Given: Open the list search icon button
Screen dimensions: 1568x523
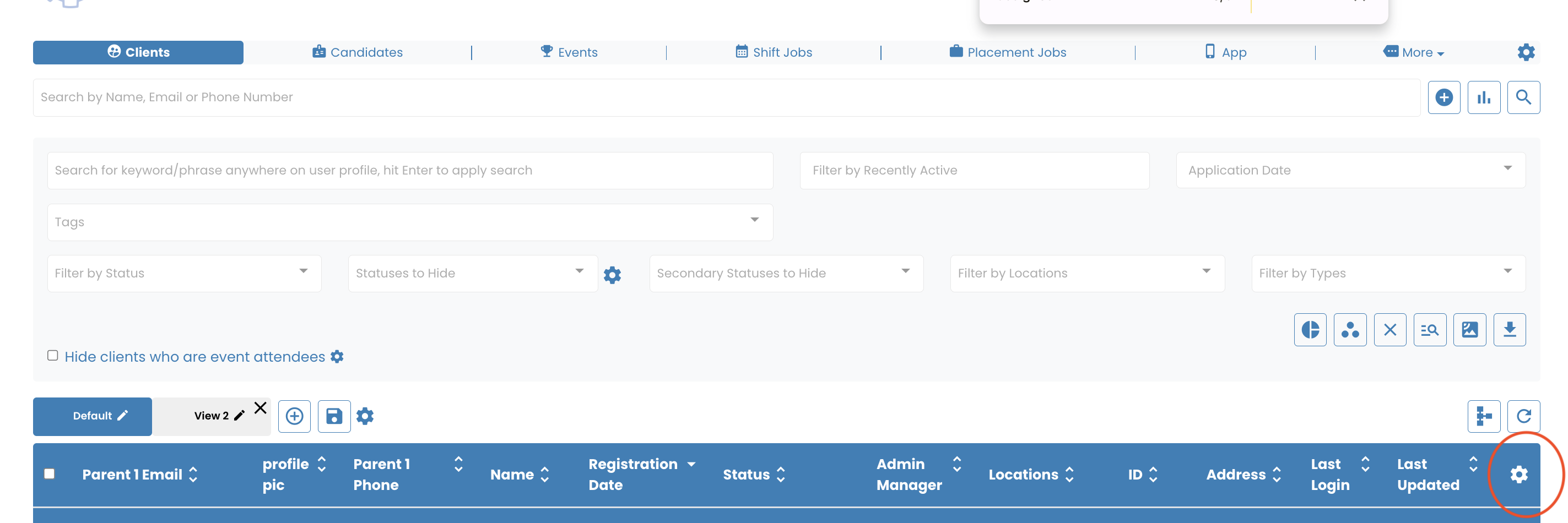Looking at the screenshot, I should 1429,330.
